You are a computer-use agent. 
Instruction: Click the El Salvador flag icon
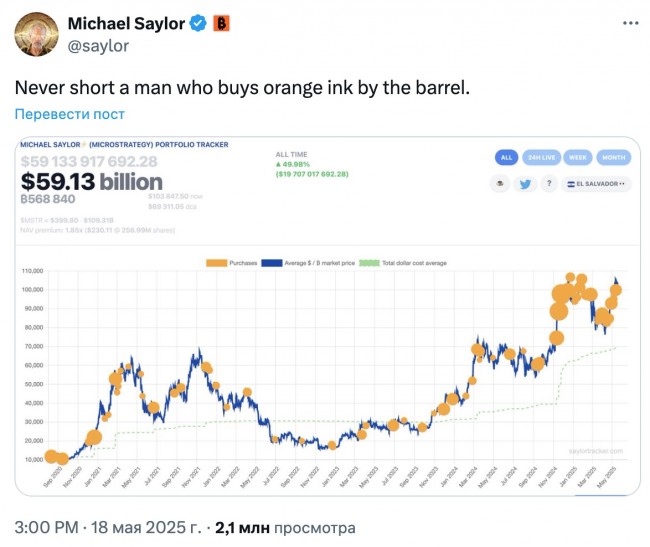571,184
